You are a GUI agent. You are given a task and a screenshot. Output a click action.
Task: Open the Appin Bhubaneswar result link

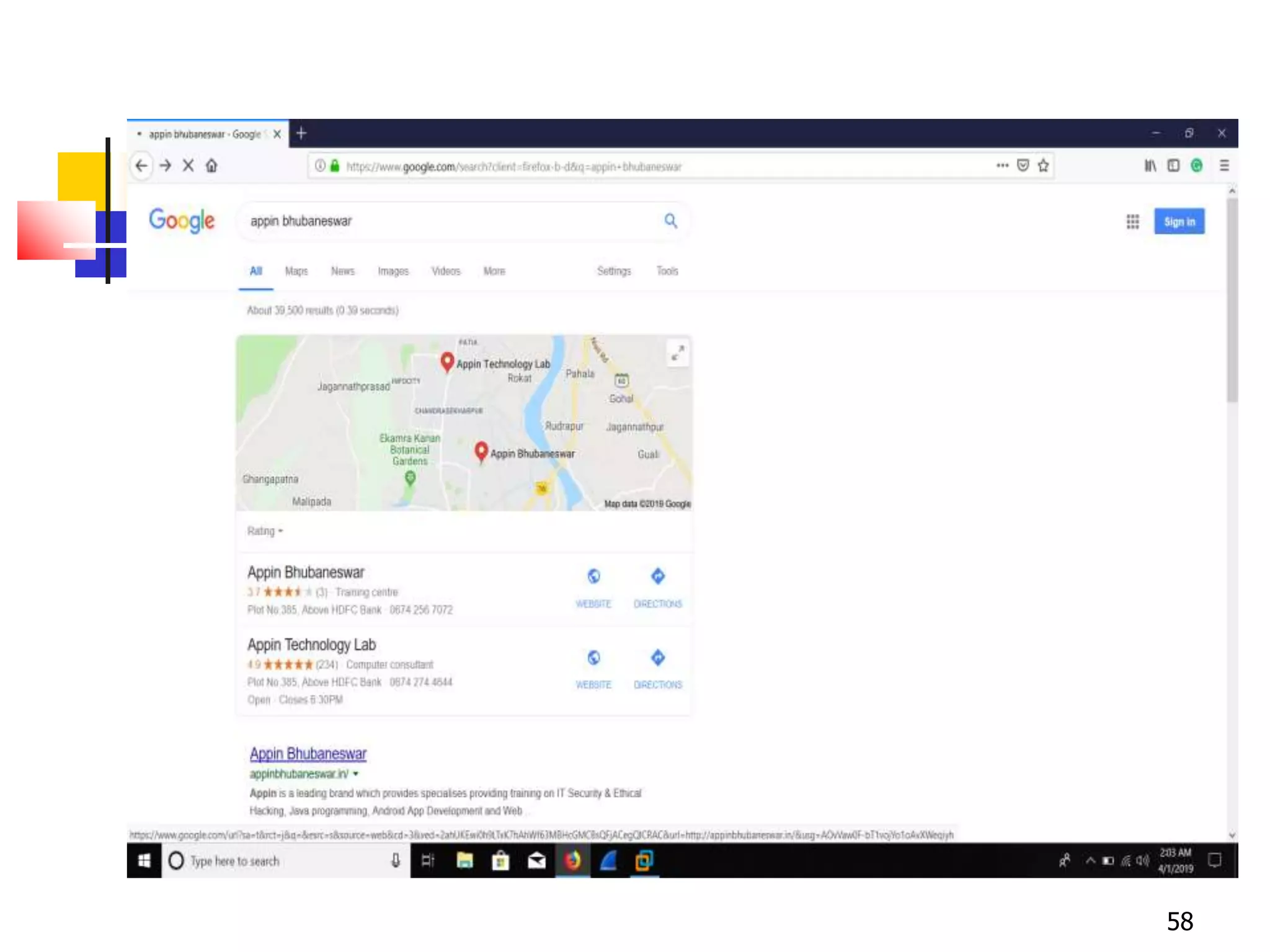pyautogui.click(x=308, y=754)
